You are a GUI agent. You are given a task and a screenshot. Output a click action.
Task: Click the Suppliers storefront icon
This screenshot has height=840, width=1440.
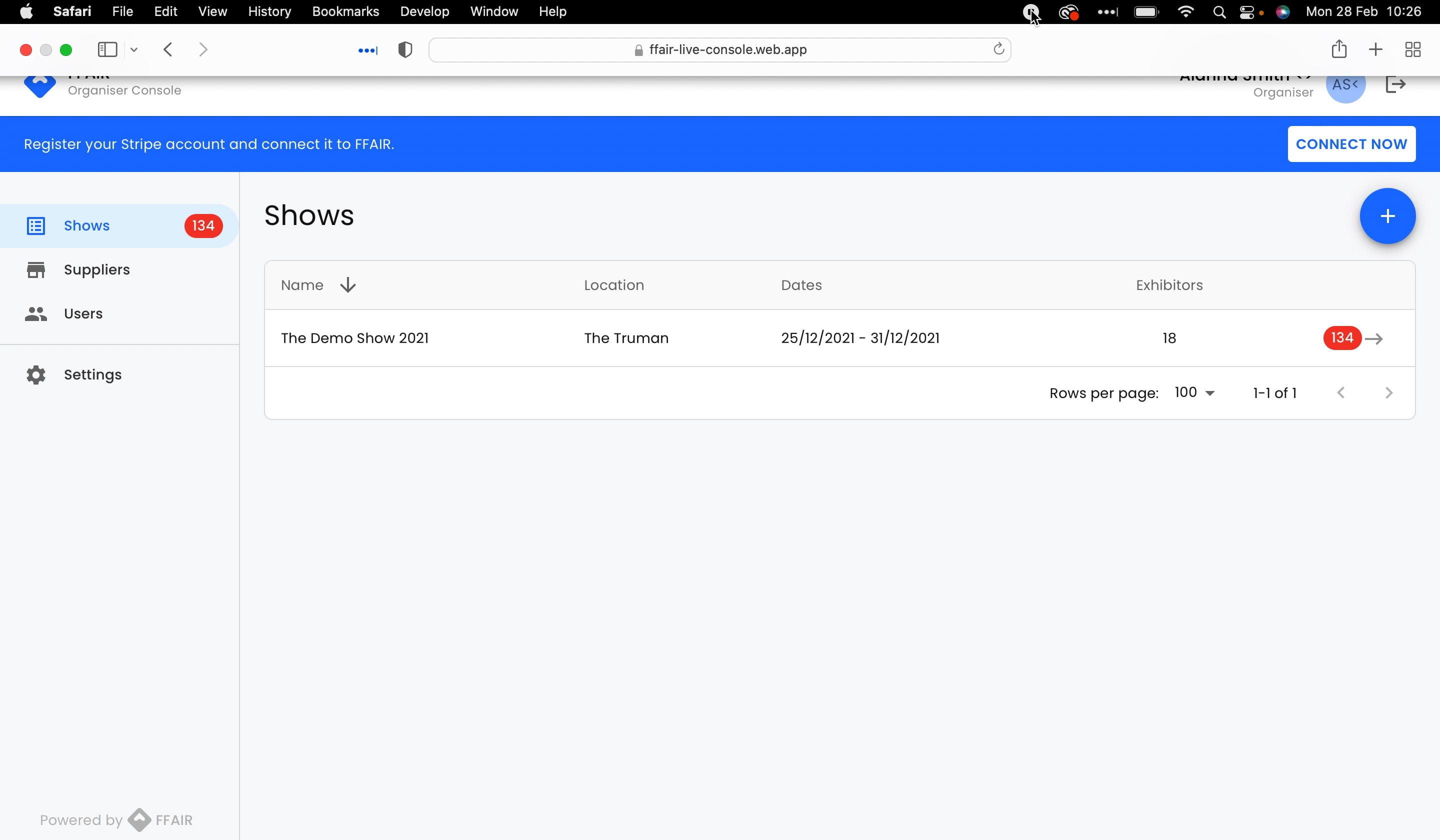click(x=36, y=269)
